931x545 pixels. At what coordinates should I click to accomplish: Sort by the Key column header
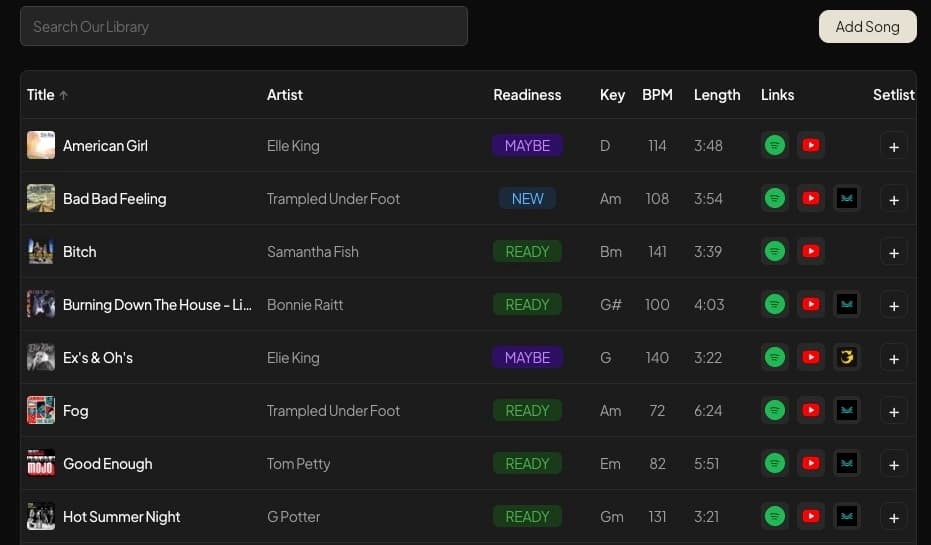(x=612, y=95)
